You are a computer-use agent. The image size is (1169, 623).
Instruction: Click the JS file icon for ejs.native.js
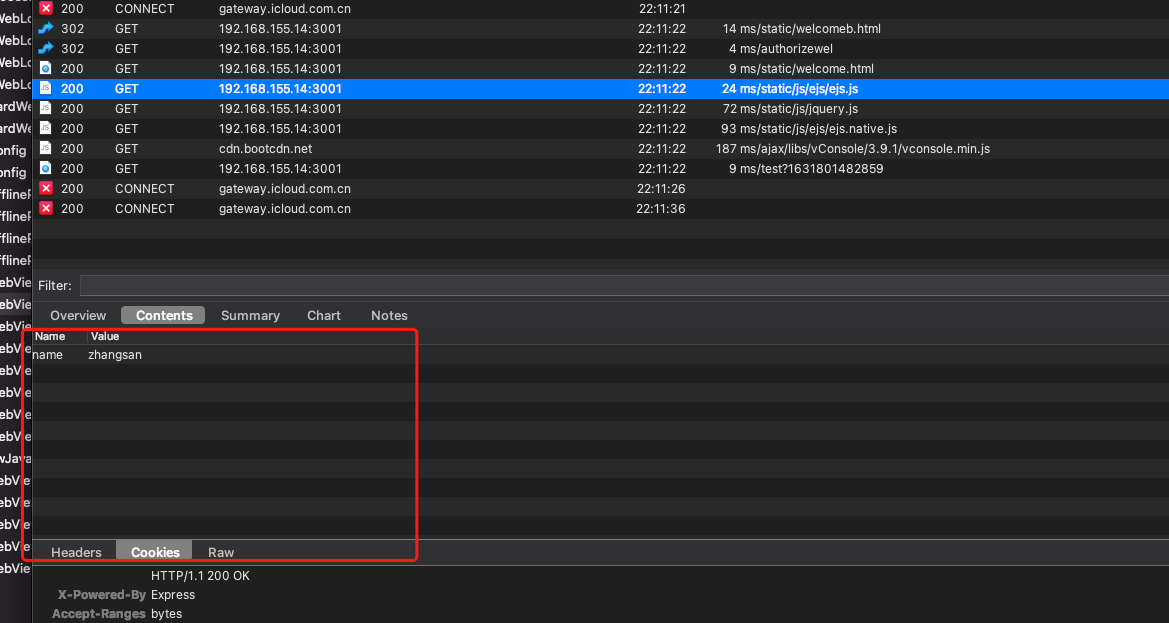tap(45, 128)
